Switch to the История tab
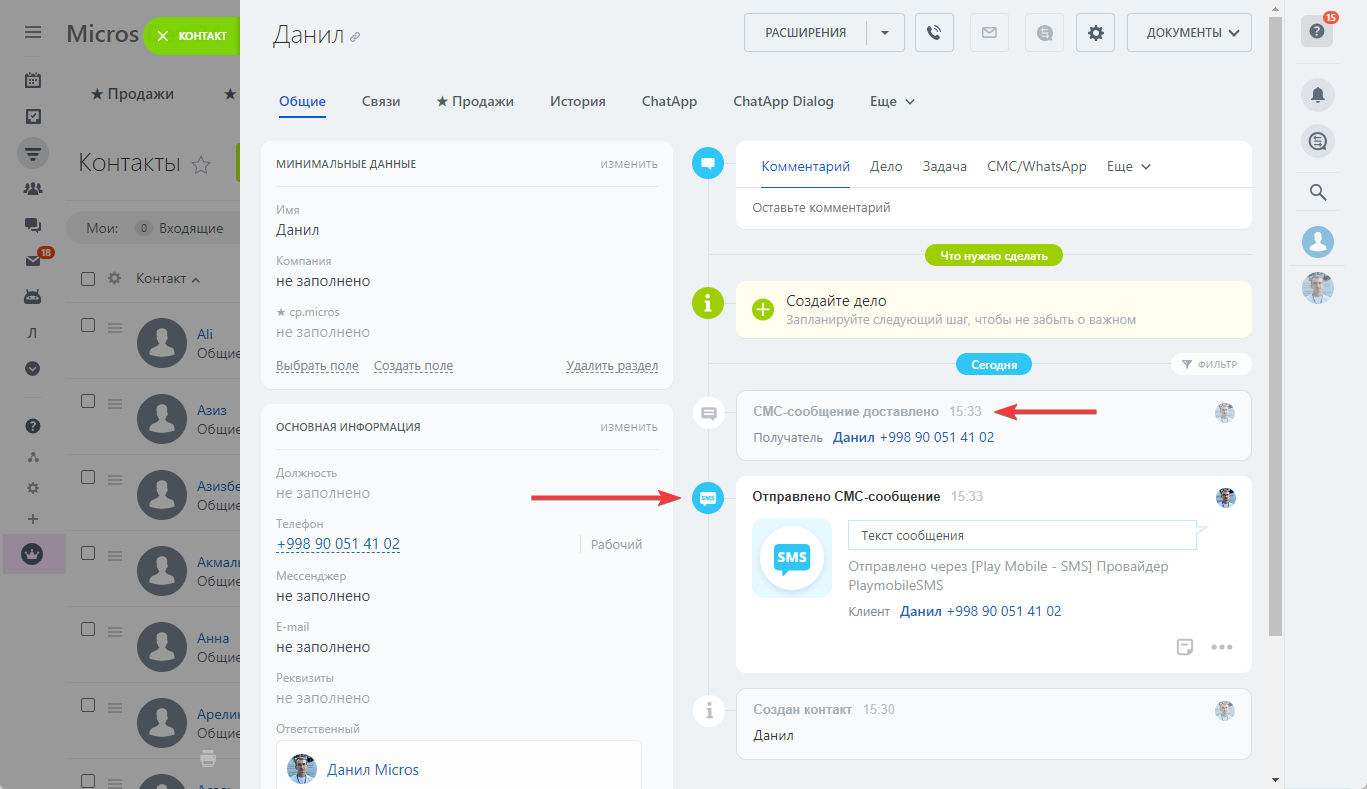1367x789 pixels. coord(577,101)
